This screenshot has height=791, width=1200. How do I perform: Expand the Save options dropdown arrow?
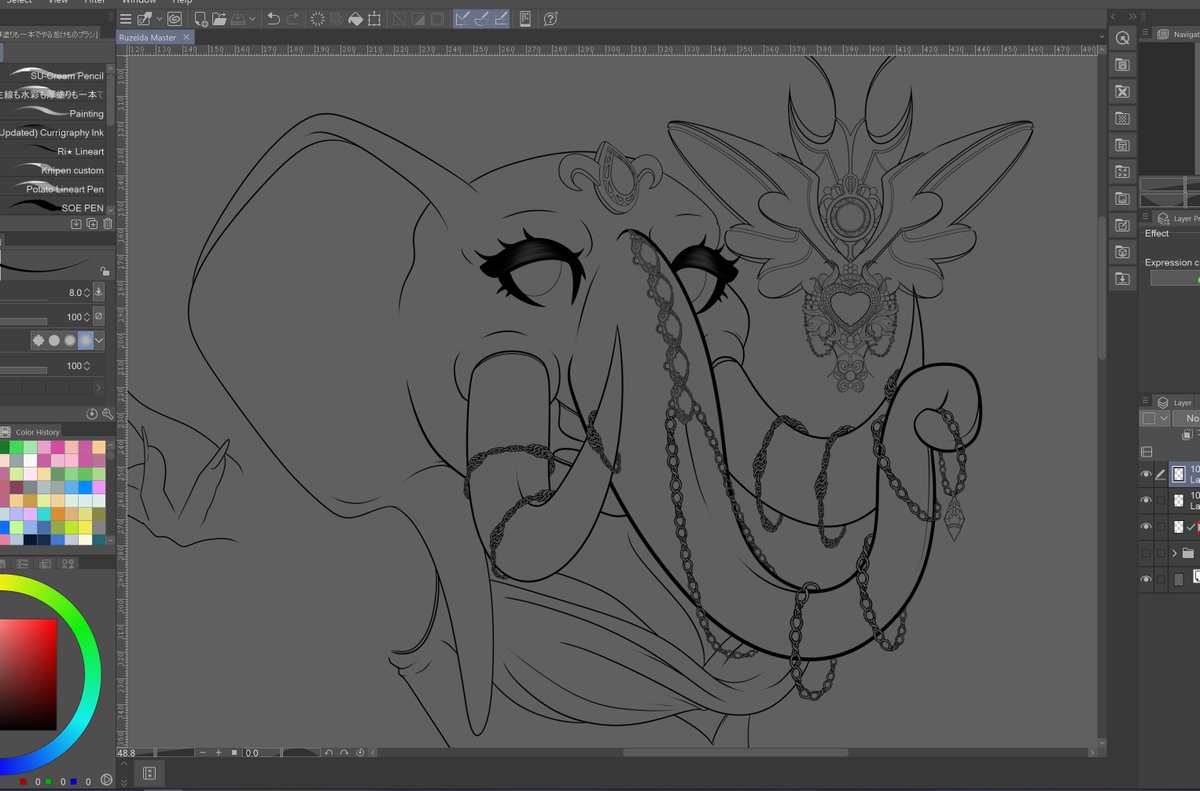252,19
